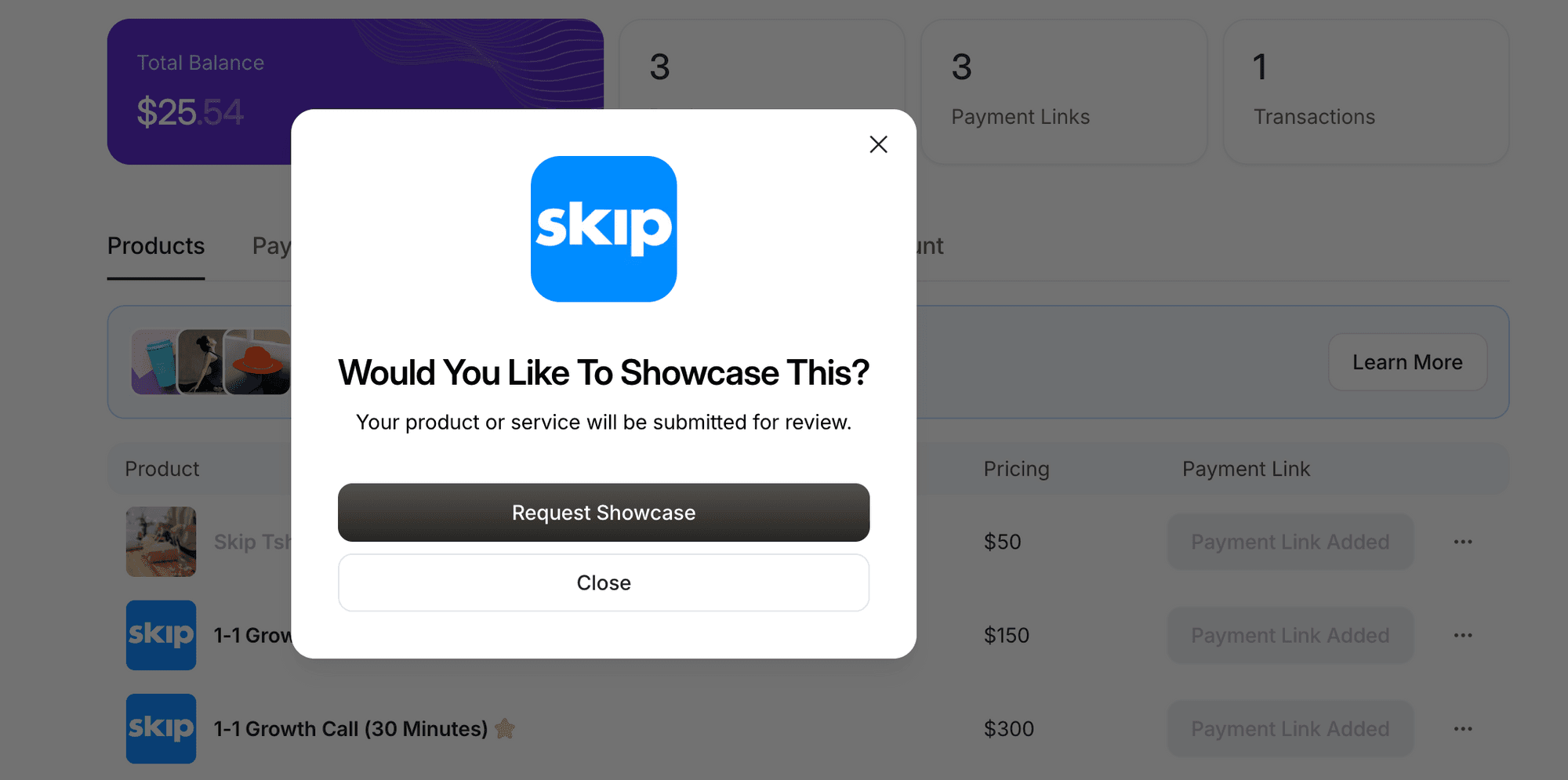Click Payment Link Added for the $50 product

pyautogui.click(x=1290, y=542)
